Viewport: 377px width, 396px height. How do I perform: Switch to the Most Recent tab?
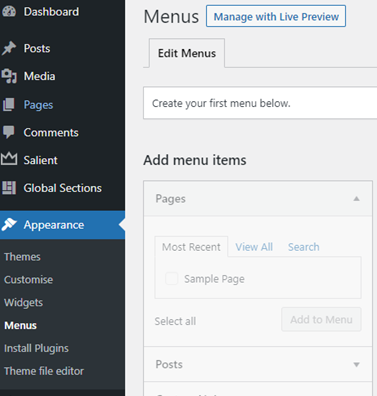pyautogui.click(x=191, y=247)
